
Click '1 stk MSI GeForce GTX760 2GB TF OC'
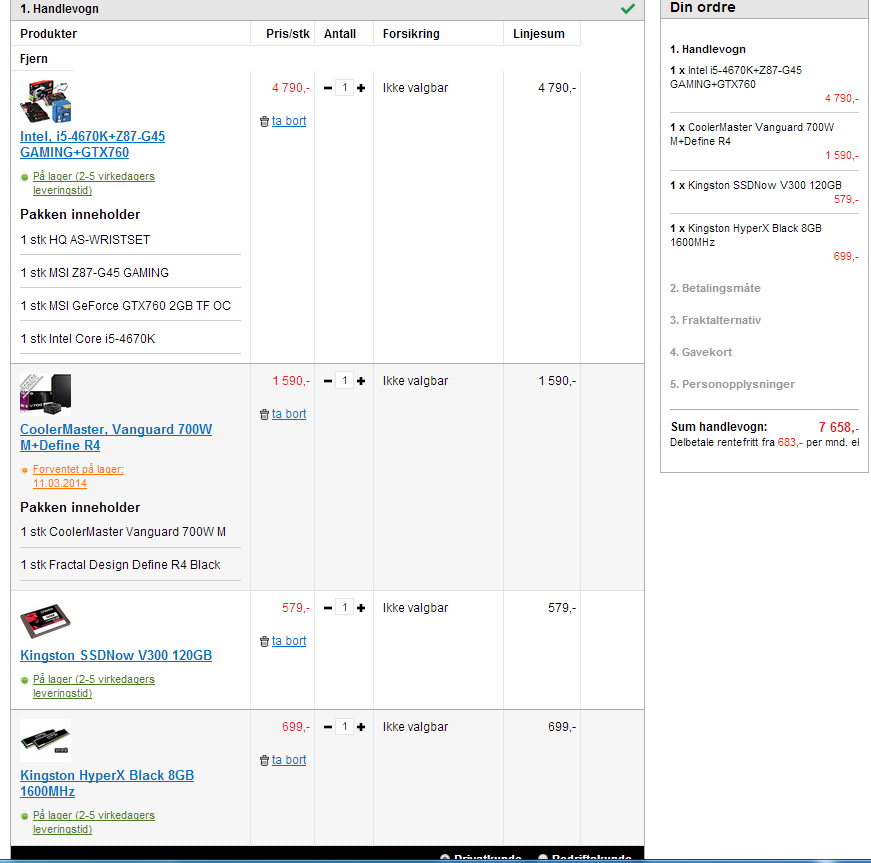(x=125, y=306)
